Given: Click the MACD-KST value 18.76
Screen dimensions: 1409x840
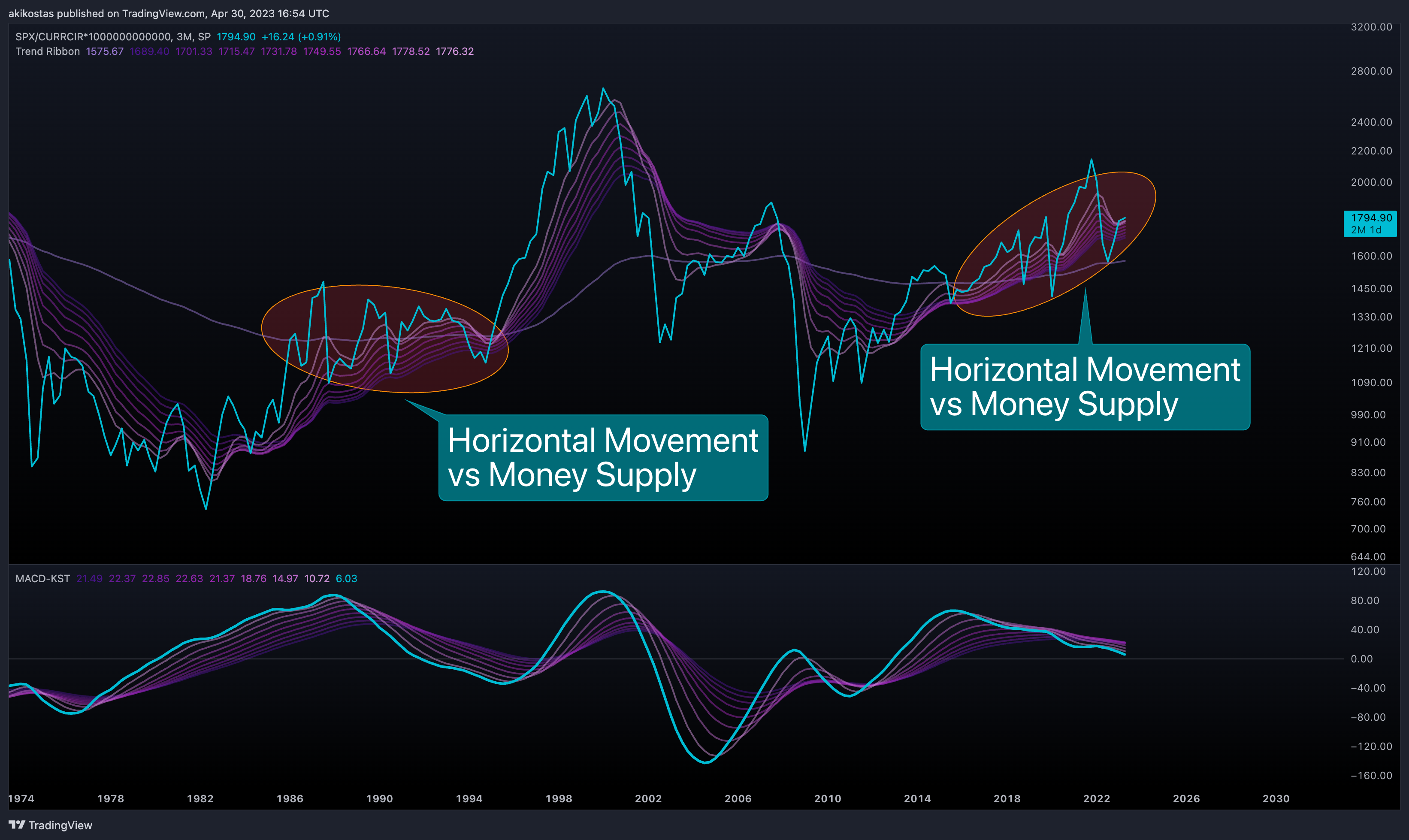Looking at the screenshot, I should click(x=254, y=578).
